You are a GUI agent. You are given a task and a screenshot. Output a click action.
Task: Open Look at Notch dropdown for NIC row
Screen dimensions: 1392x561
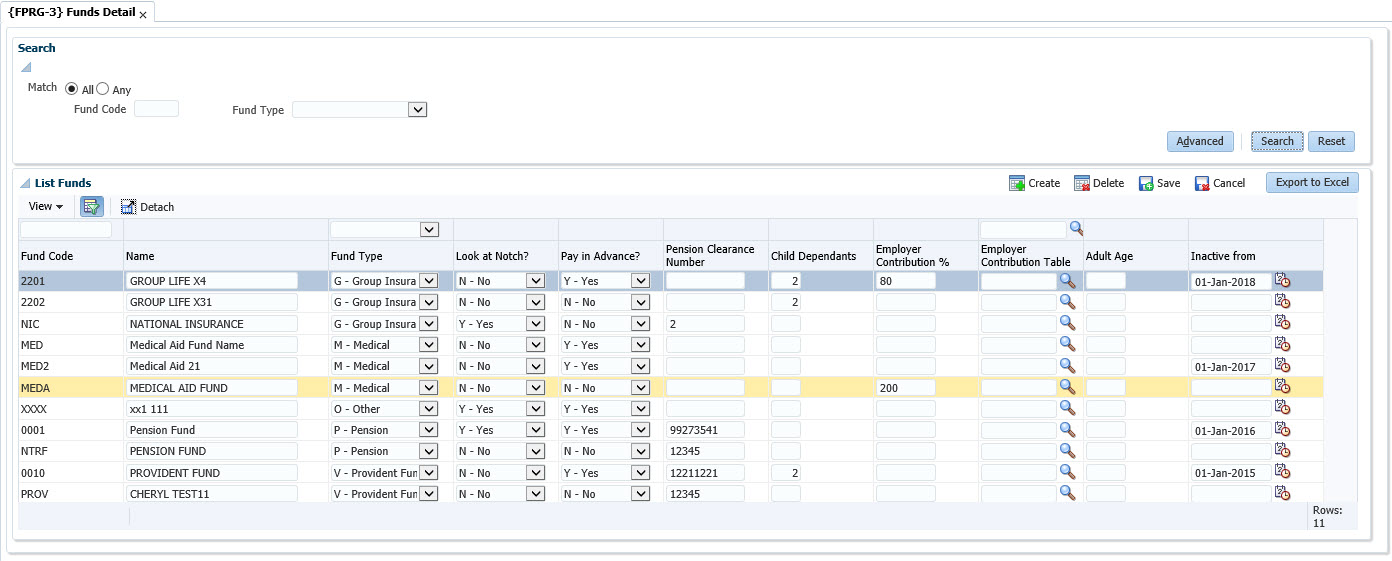535,324
